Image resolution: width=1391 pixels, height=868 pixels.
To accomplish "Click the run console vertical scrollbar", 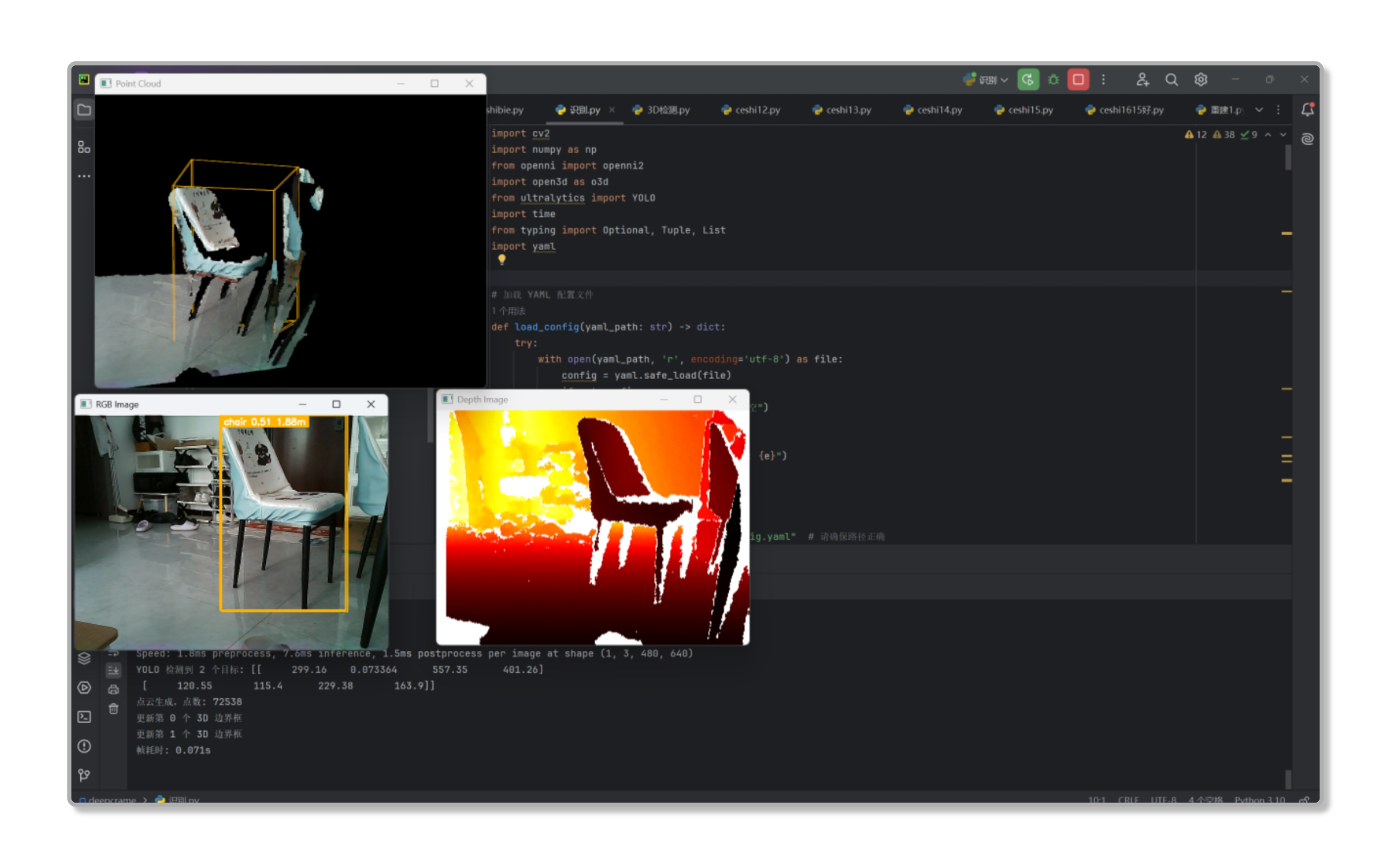I will [x=1288, y=780].
